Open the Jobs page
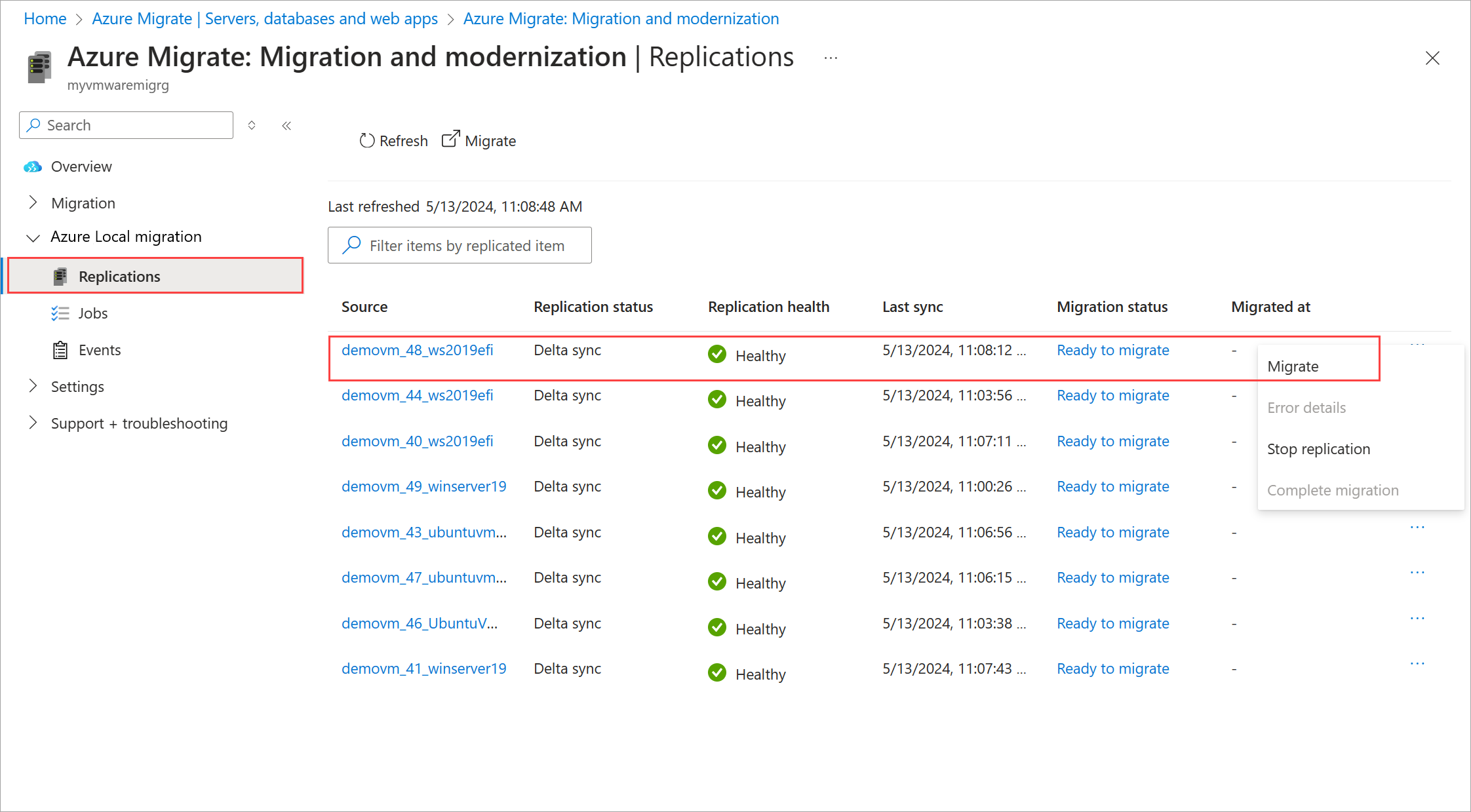The image size is (1471, 812). 93,313
